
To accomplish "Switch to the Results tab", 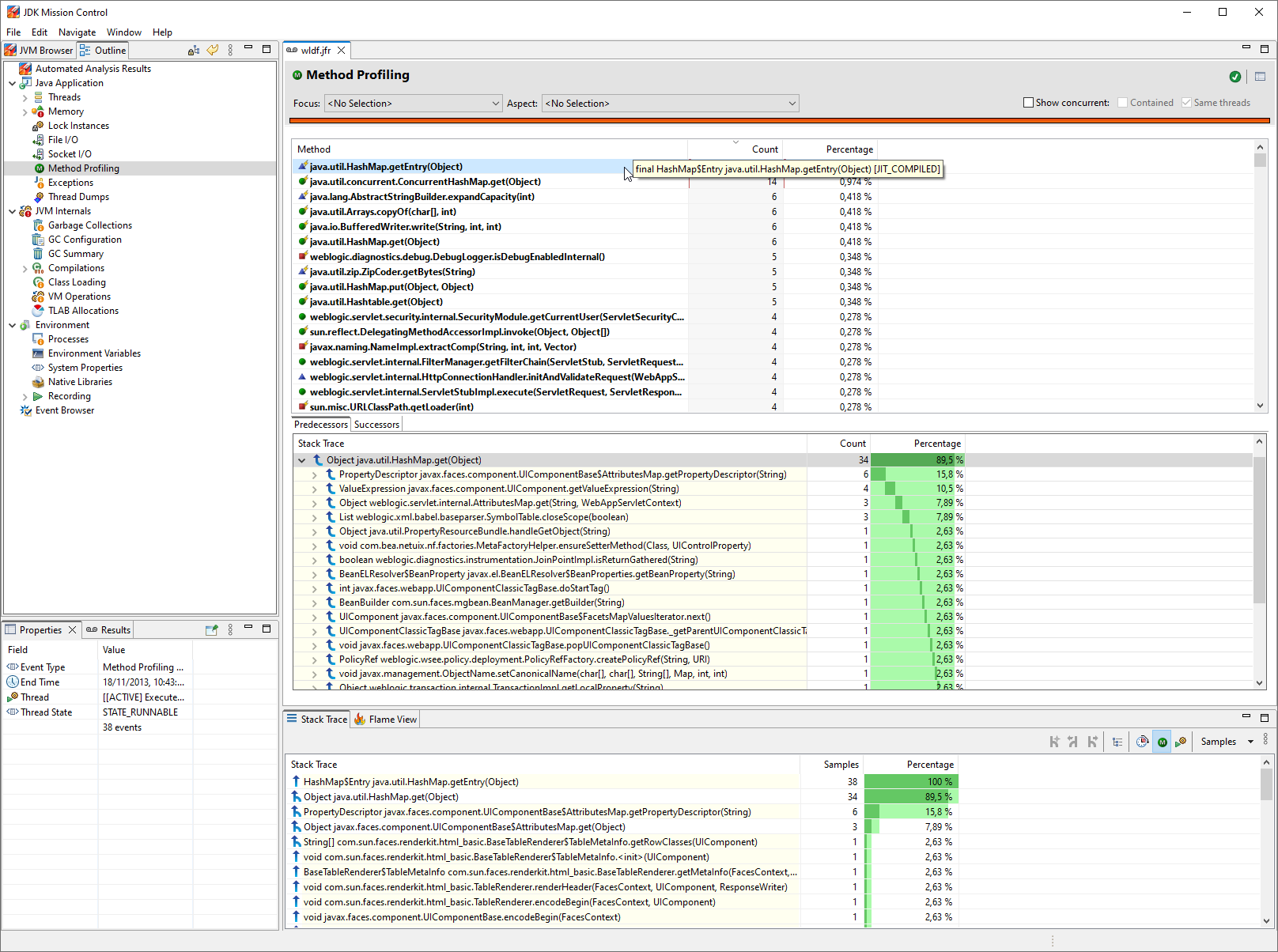I will point(108,630).
